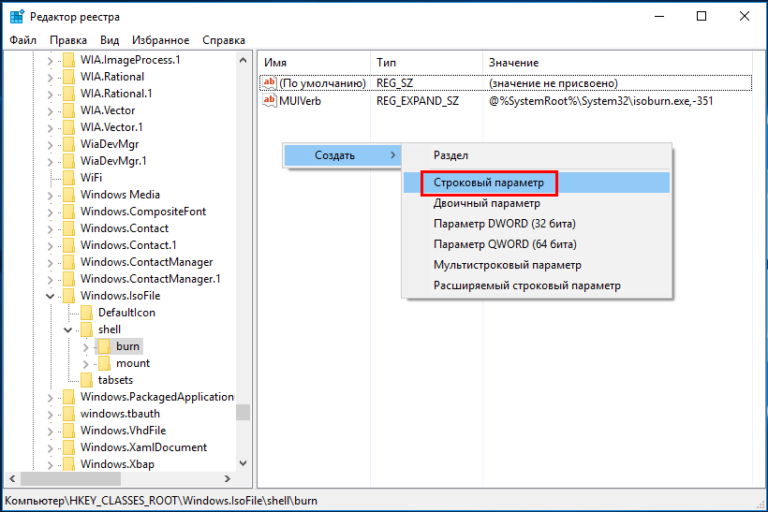The height and width of the screenshot is (512, 768).
Task: Collapse the shell key node
Action: pyautogui.click(x=67, y=329)
